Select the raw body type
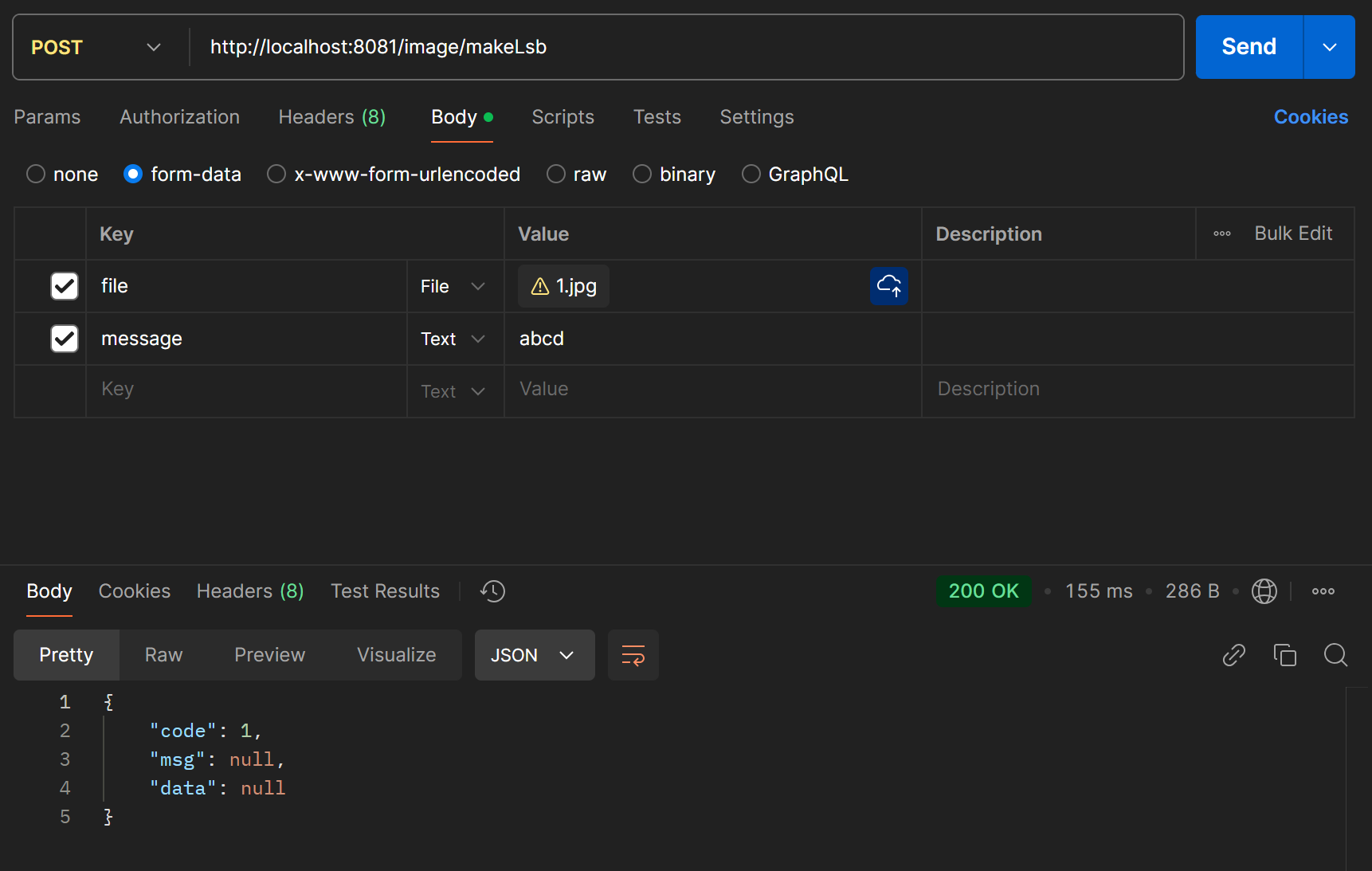 click(556, 174)
